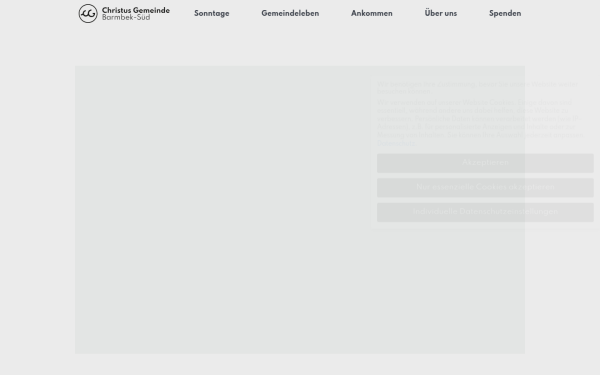600x375 pixels.
Task: Click the Christus Gemeinde Barmbek-Süd site title
Action: (x=136, y=13)
